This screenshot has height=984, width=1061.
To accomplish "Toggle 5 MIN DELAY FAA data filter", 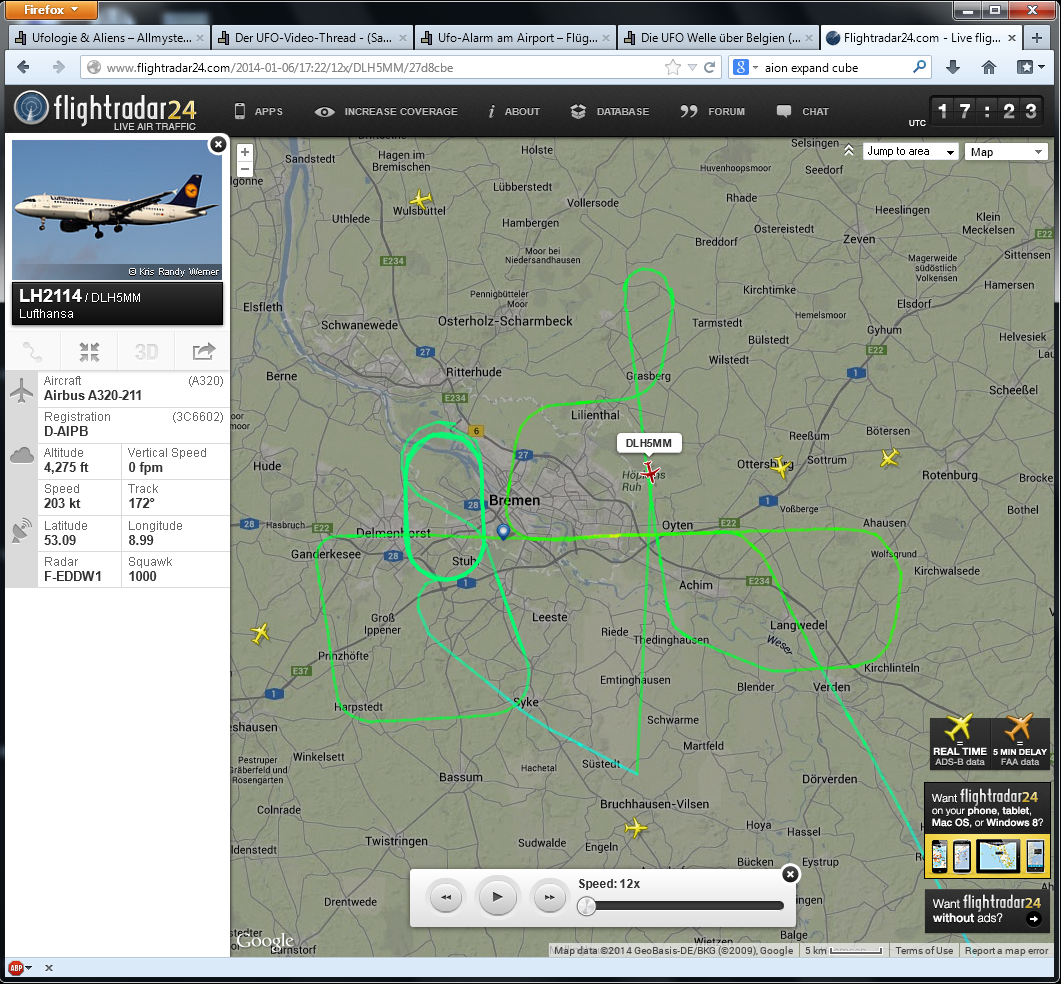I will point(1019,741).
